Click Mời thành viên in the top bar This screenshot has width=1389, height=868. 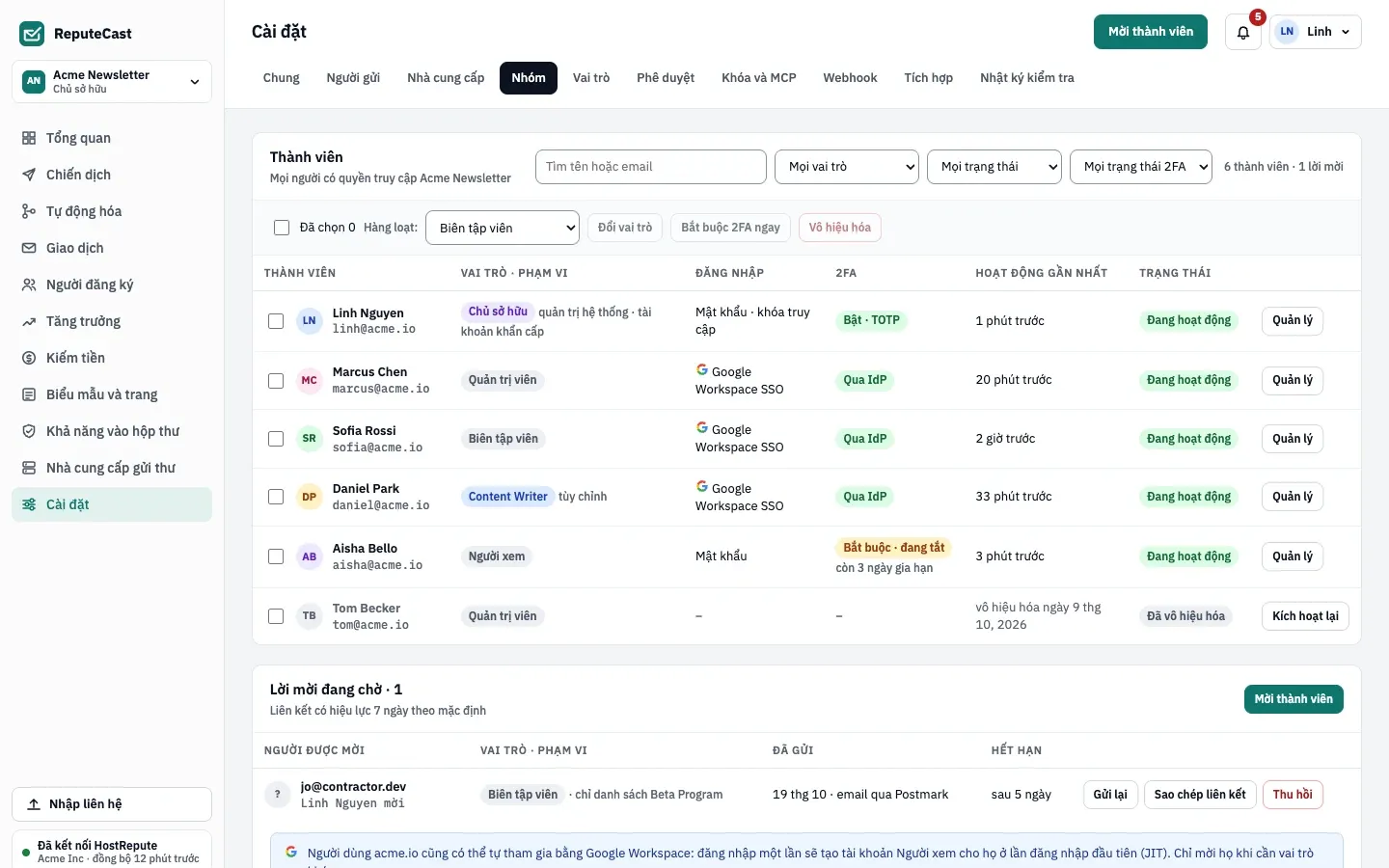point(1151,32)
